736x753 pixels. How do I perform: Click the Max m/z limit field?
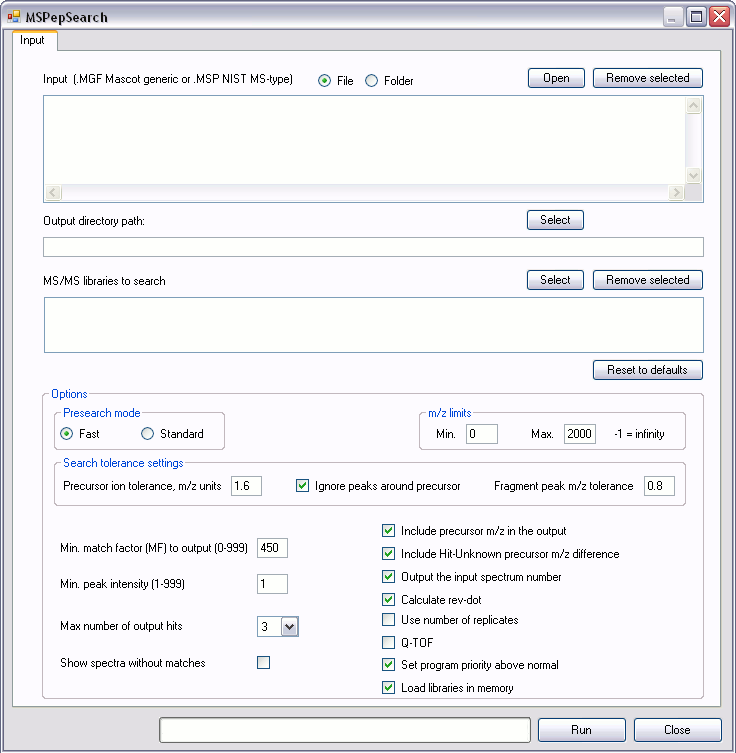[x=579, y=434]
